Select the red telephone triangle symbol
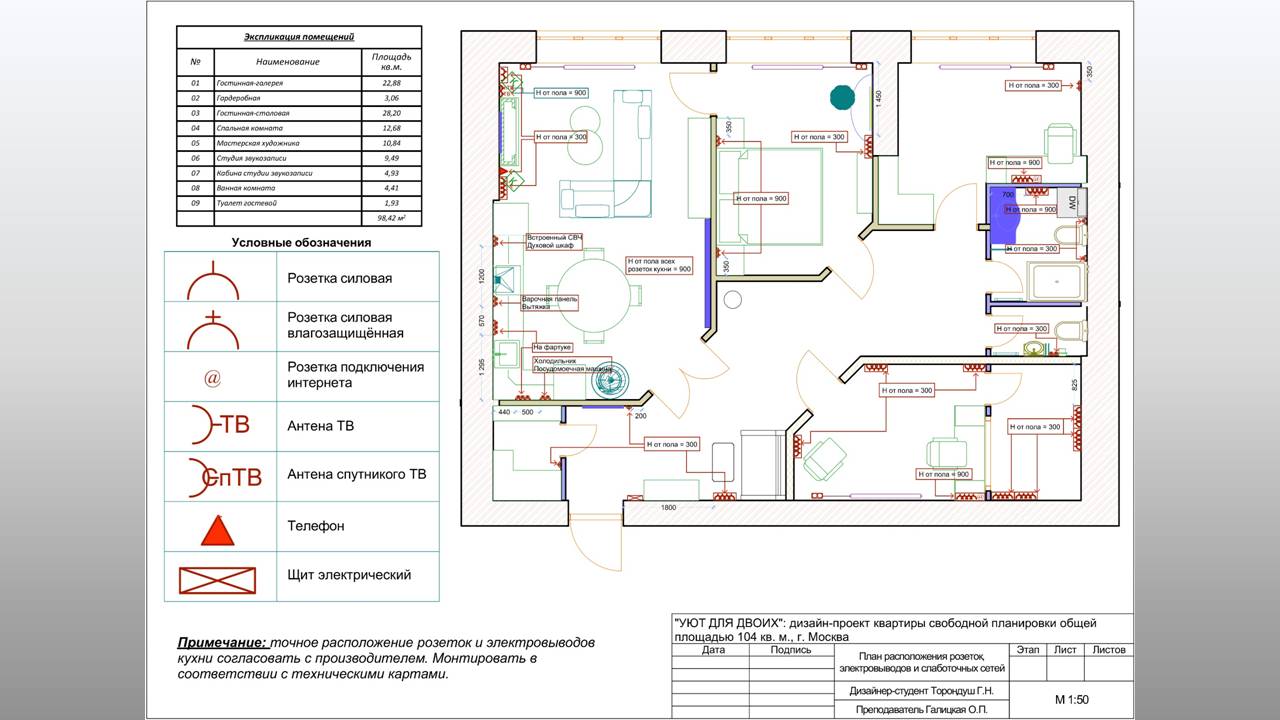 [217, 529]
